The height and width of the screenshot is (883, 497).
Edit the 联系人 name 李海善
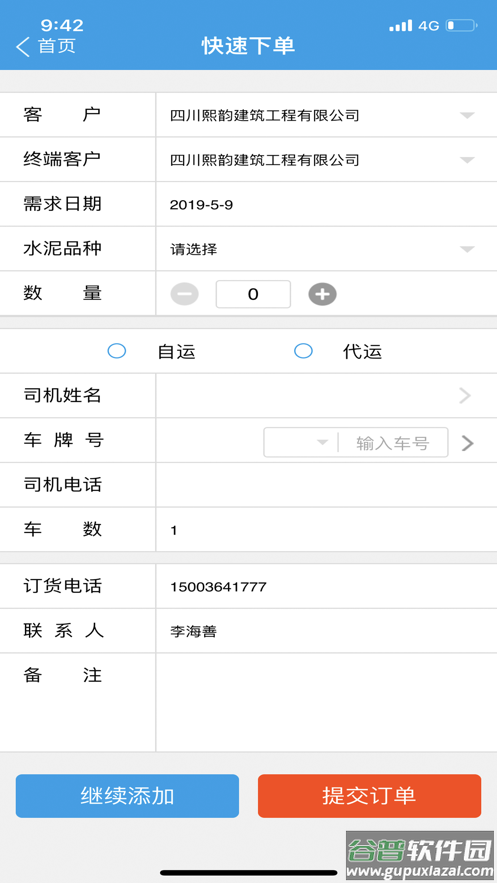pos(194,632)
